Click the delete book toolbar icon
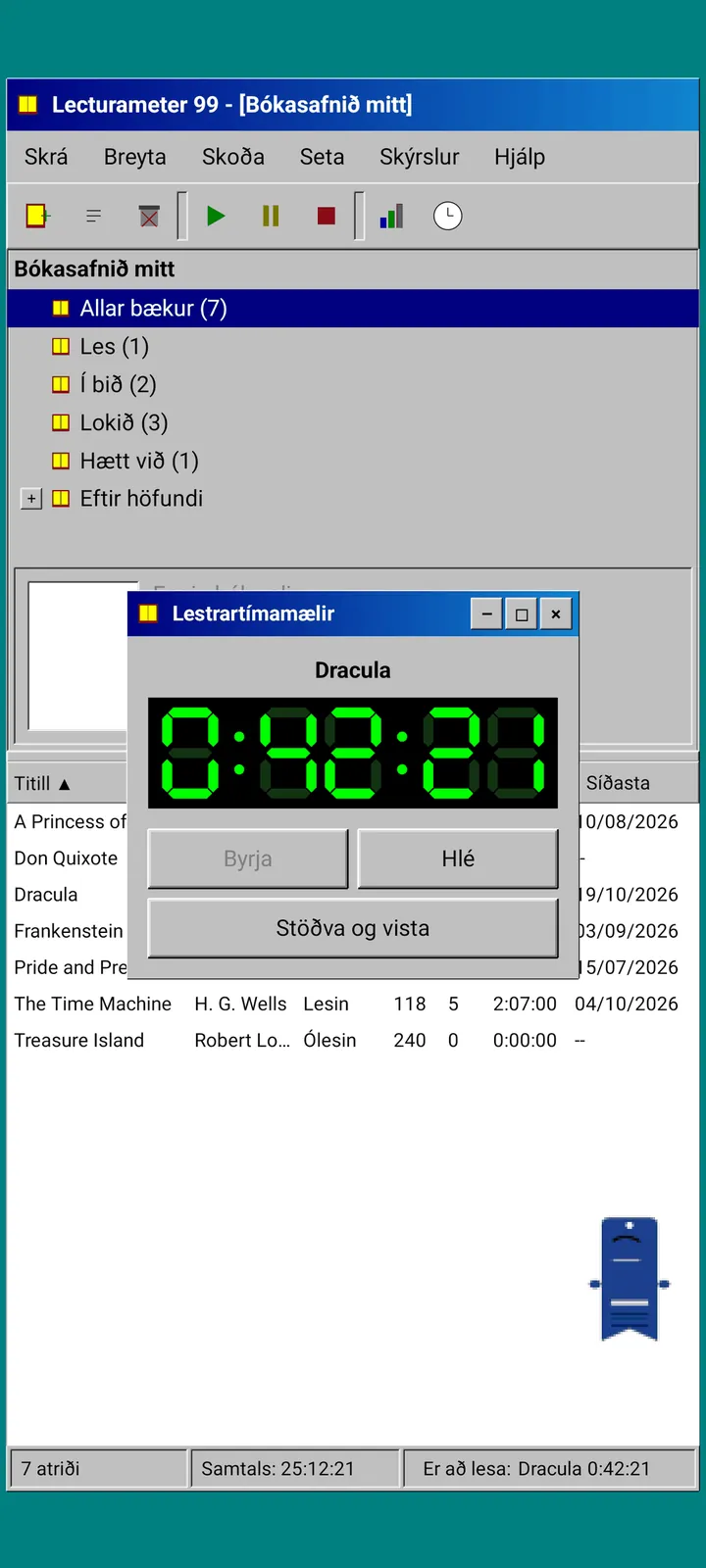 pos(149,216)
